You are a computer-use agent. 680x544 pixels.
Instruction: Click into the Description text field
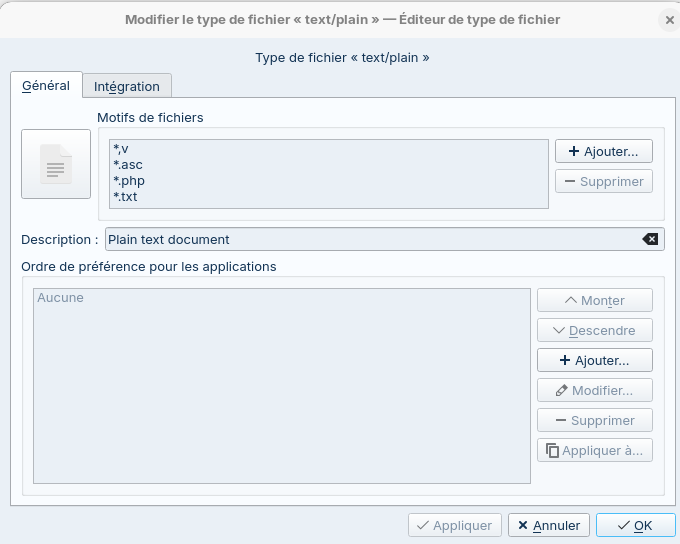370,239
